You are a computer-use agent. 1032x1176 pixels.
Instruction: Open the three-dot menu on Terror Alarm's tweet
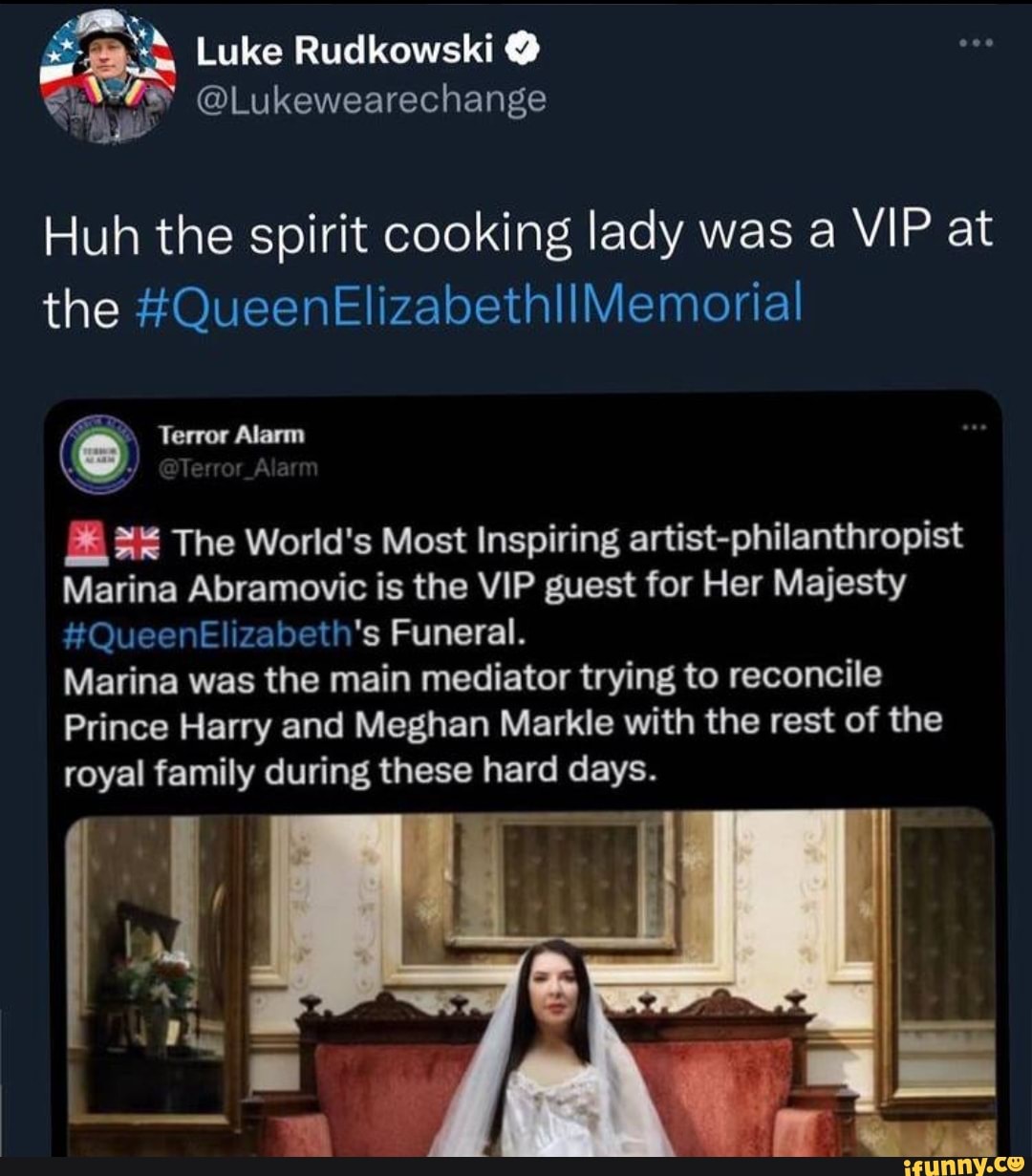pyautogui.click(x=976, y=428)
